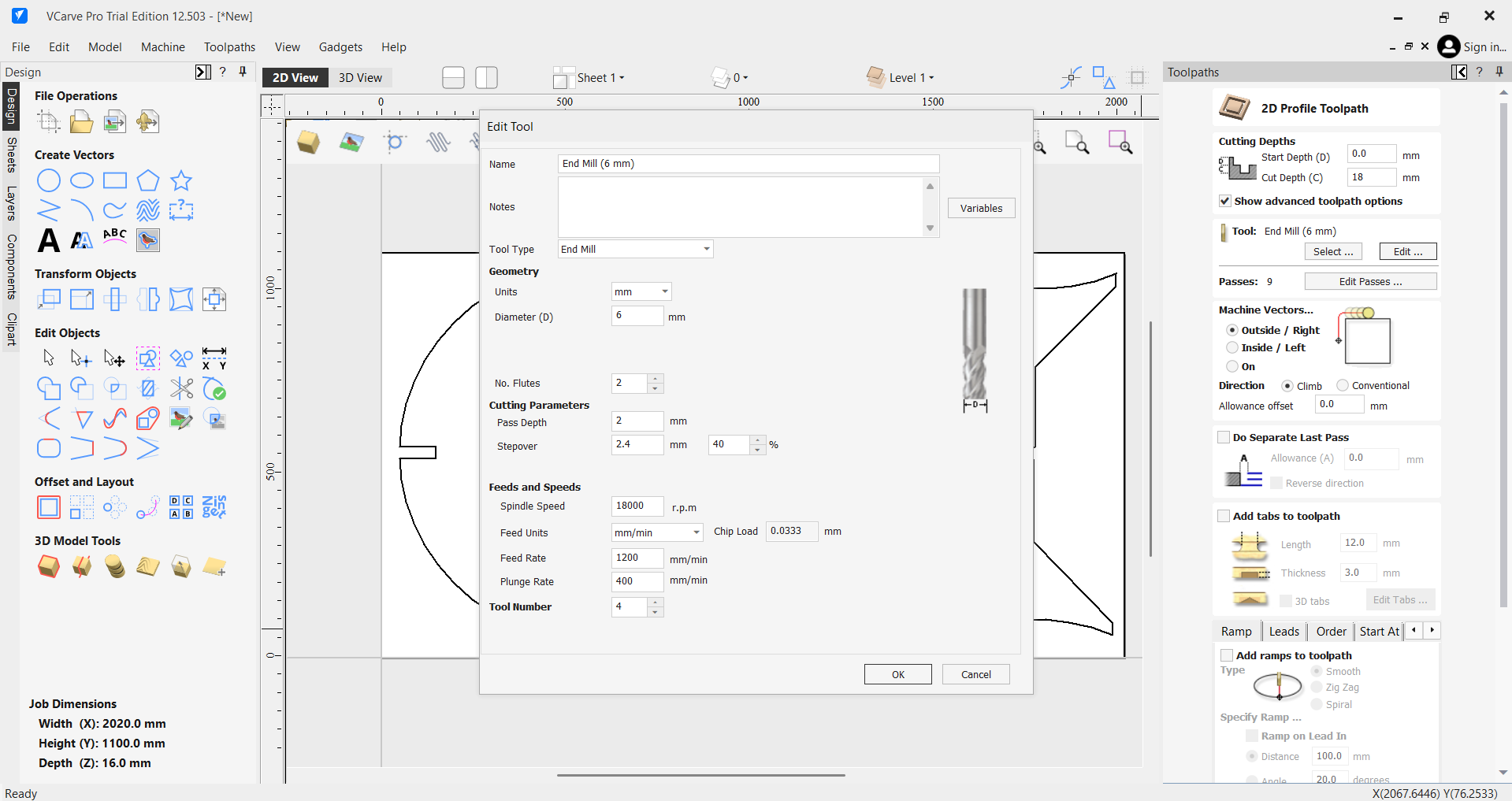Click the Create Component 3D model icon
1512x801 pixels.
49,566
